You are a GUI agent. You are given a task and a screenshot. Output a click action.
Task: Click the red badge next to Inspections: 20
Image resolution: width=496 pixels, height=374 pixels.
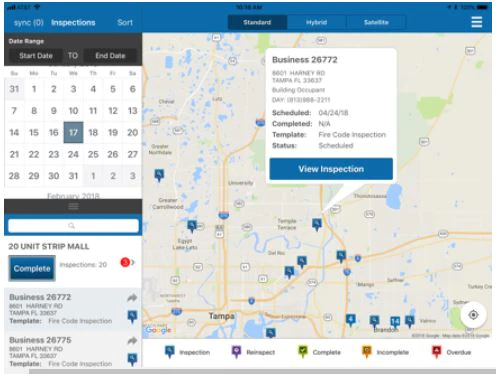point(125,263)
